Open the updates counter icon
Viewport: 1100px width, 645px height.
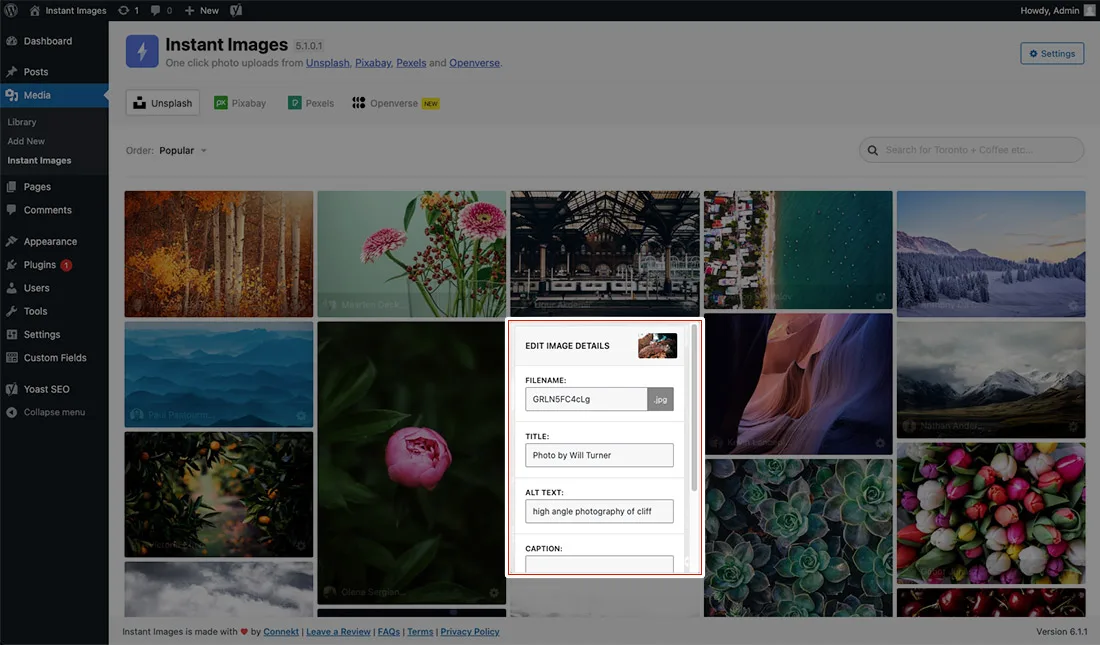click(128, 11)
